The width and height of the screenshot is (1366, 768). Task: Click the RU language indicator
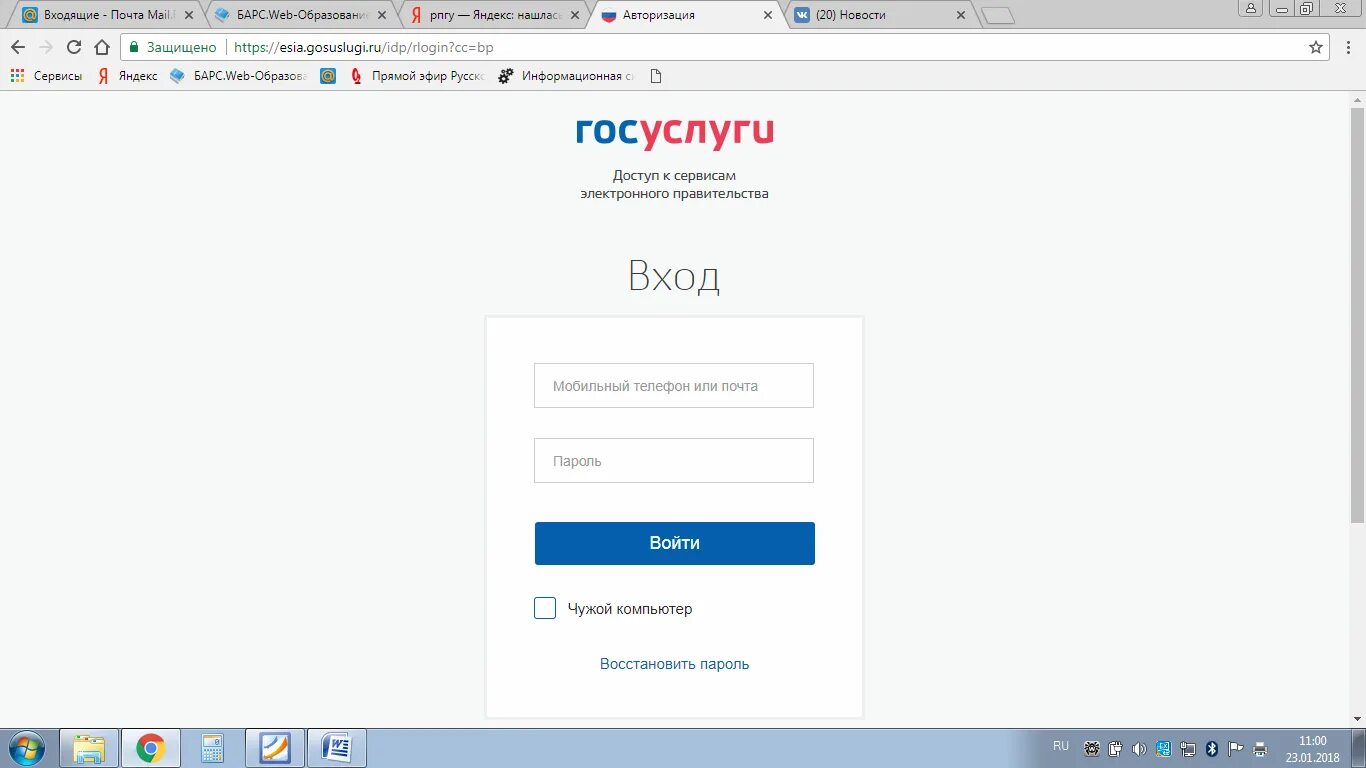tap(1061, 746)
